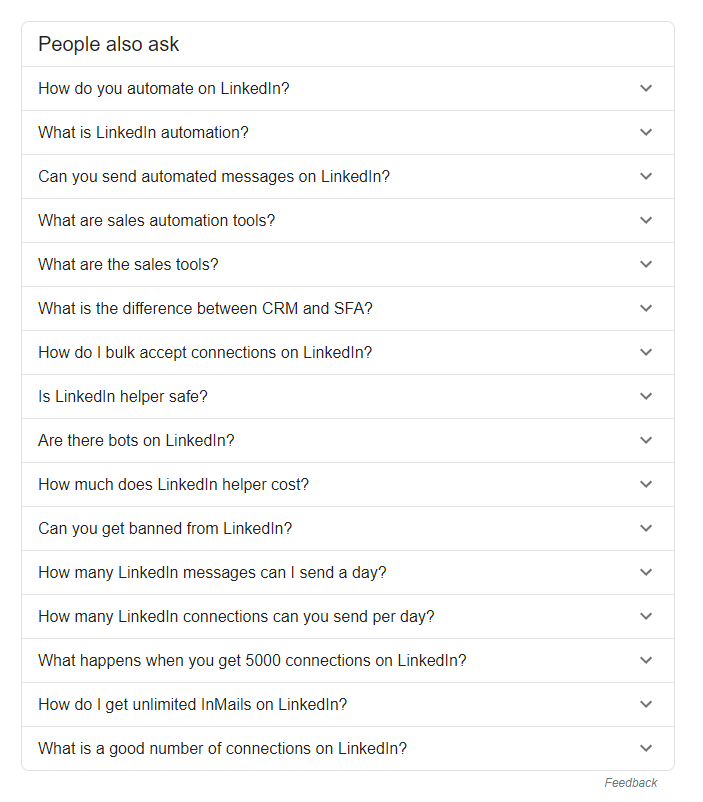703x802 pixels.
Task: Click chevron next to 'What are the sales tools?'
Action: pyautogui.click(x=646, y=264)
